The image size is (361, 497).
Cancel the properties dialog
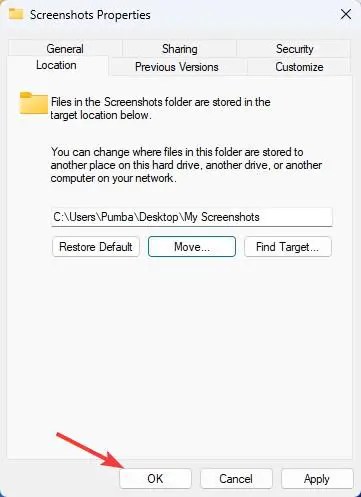click(x=236, y=479)
